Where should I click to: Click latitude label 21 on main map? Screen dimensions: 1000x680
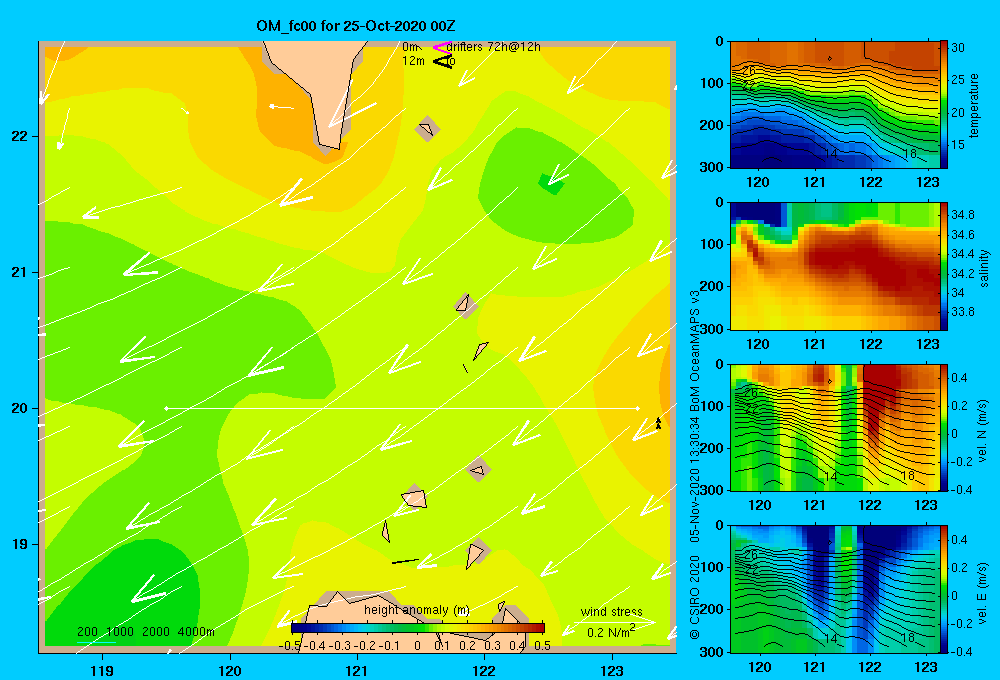[19, 272]
